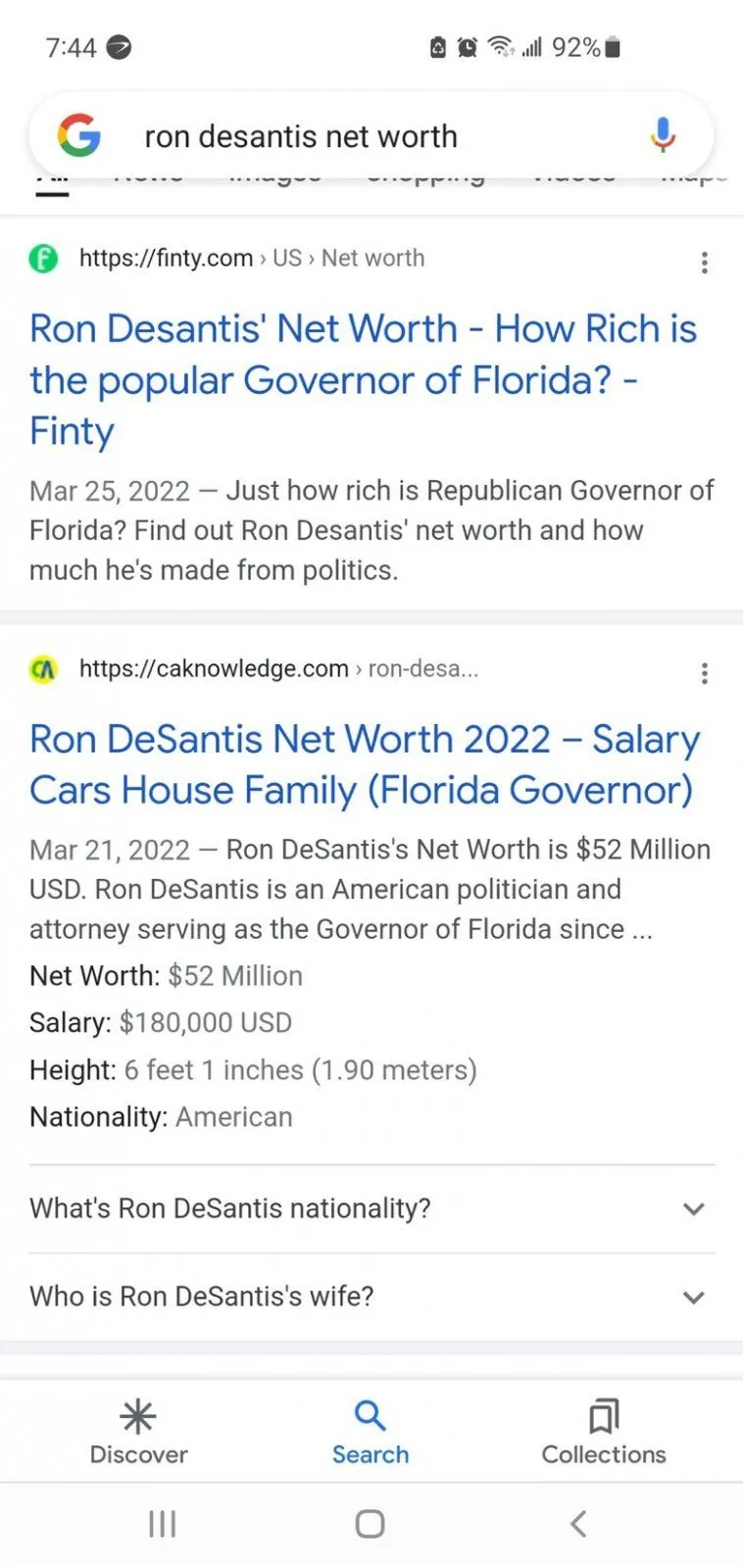Tap the Google logo in search bar
This screenshot has width=743, height=1568.
(x=79, y=135)
